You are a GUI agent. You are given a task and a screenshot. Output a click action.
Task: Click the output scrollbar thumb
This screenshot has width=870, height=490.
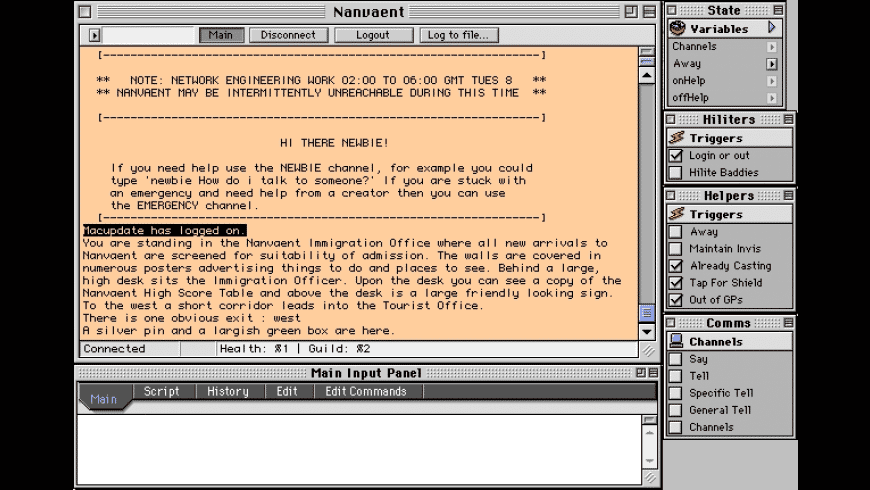(647, 314)
